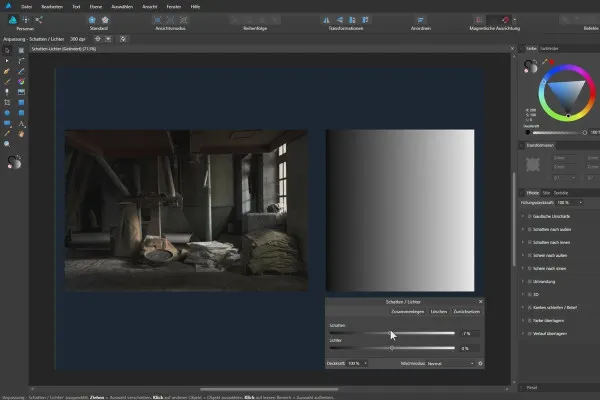Image resolution: width=600 pixels, height=400 pixels.
Task: Enable the Gaußsche Unschärfe effect checkbox
Action: point(530,216)
